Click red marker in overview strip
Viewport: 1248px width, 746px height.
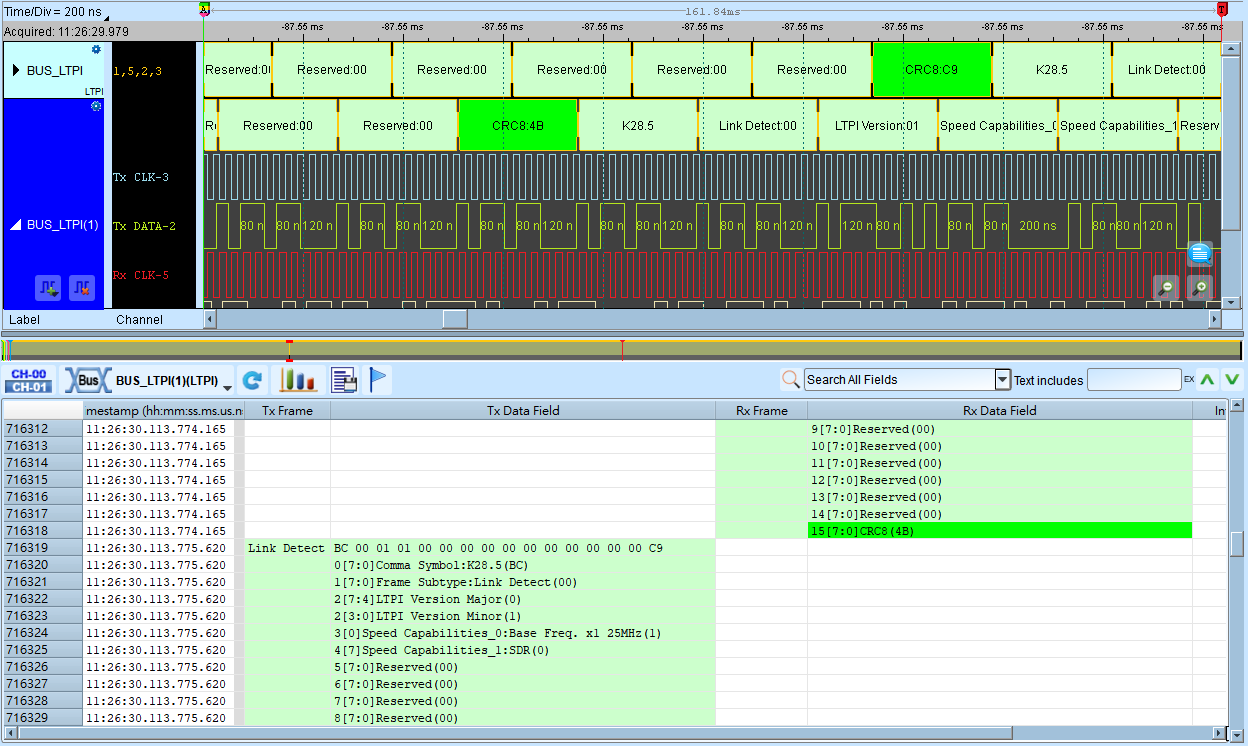pos(622,350)
